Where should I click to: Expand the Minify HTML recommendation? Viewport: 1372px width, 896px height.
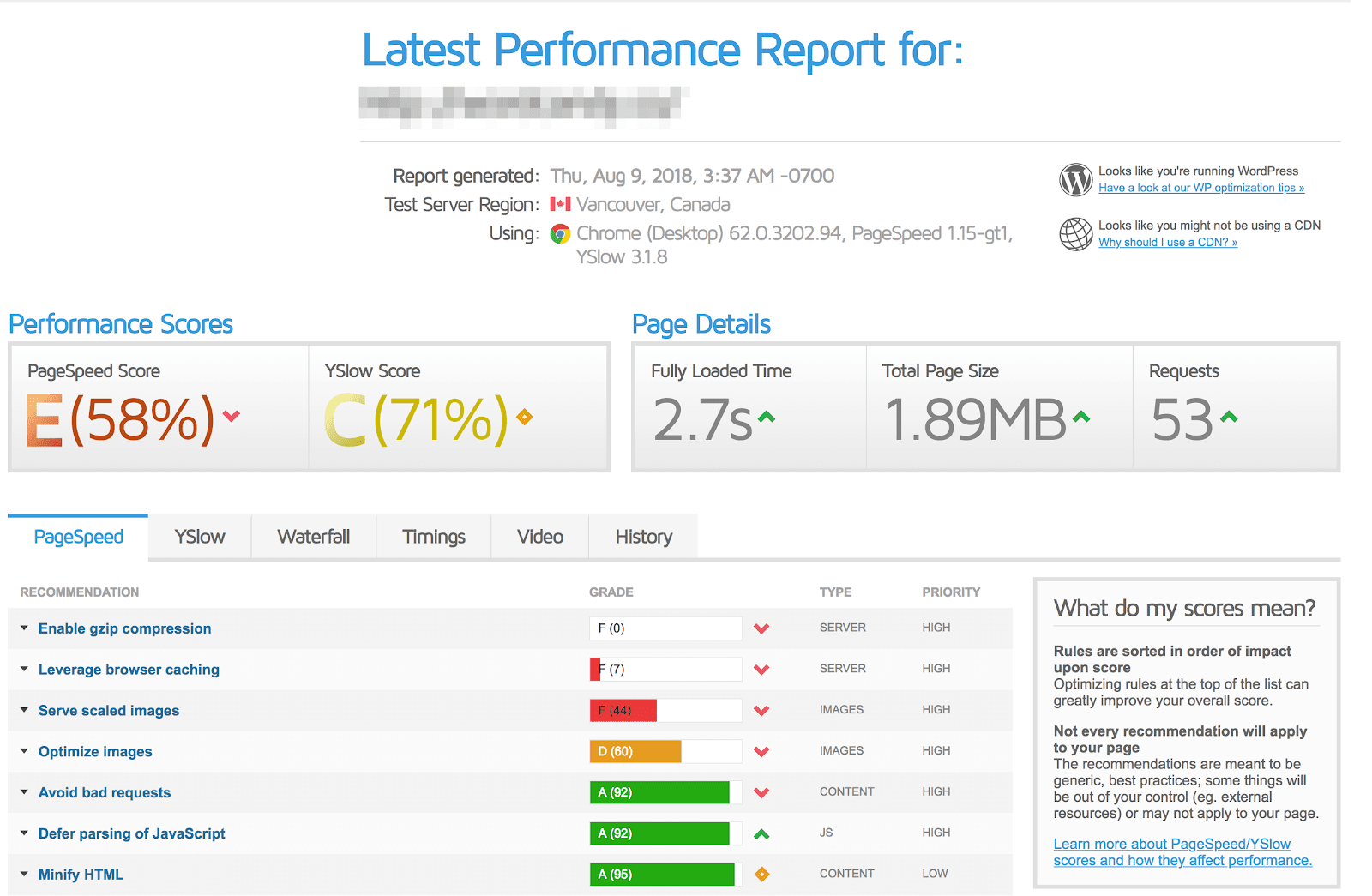[x=81, y=875]
